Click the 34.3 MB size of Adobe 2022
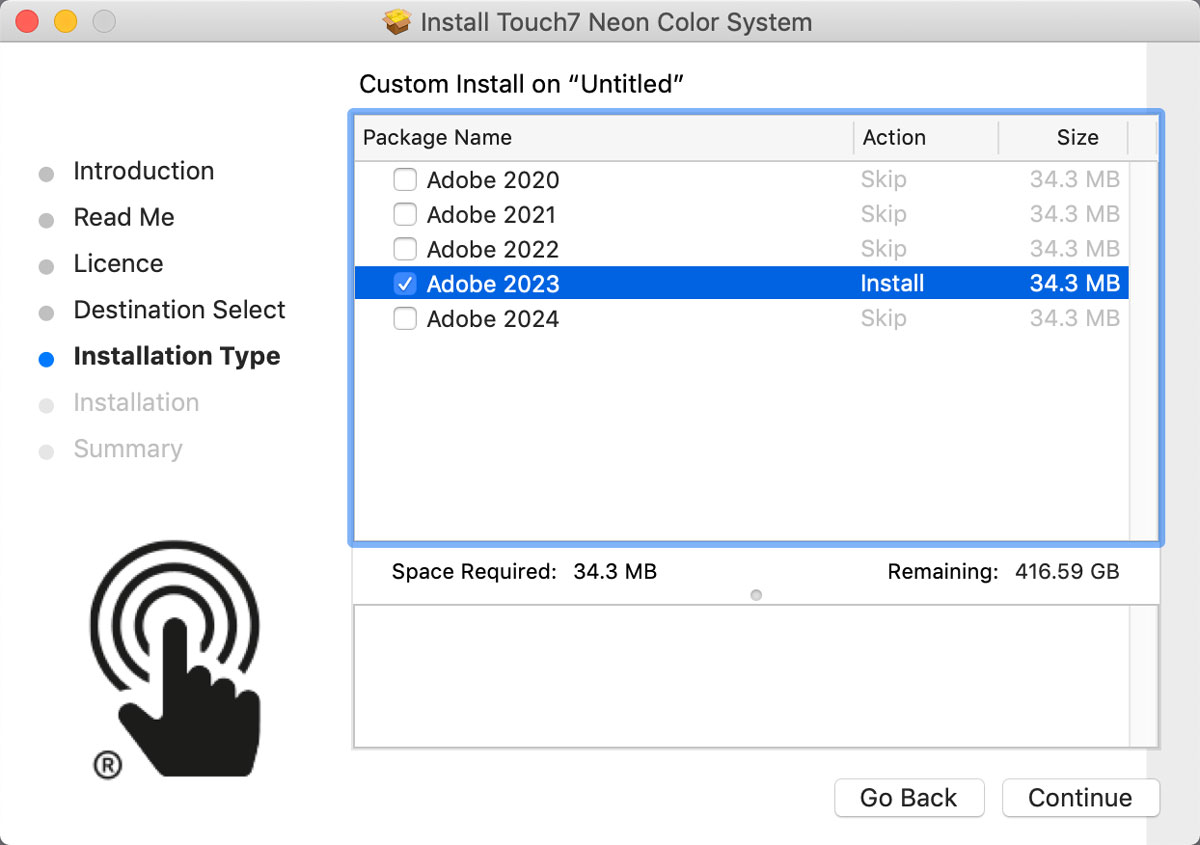The height and width of the screenshot is (845, 1200). pyautogui.click(x=1075, y=249)
